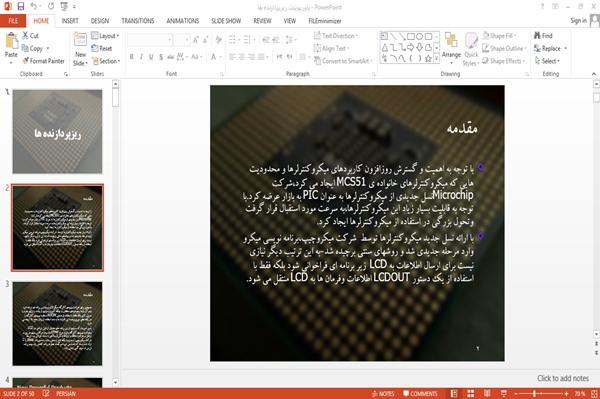Viewport: 600px width, 399px height.
Task: Toggle Notes pane from status bar
Action: [383, 394]
